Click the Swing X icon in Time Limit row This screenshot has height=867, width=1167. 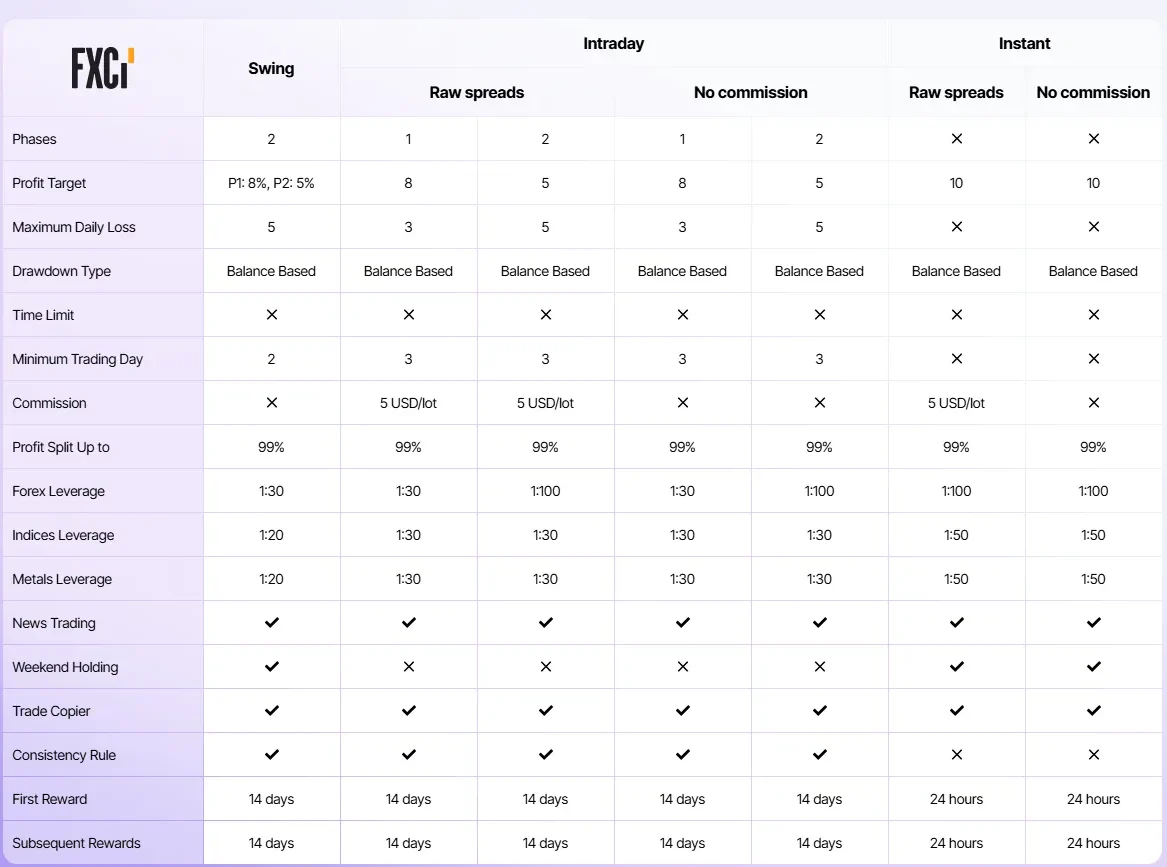(x=272, y=315)
